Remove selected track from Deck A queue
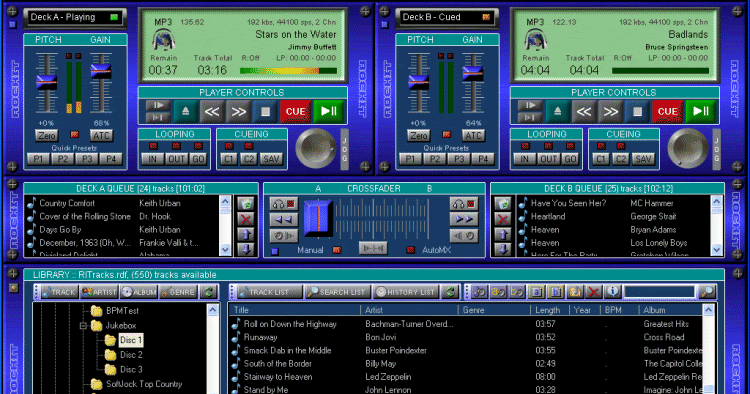Viewport: 750px width, 394px height. click(x=246, y=219)
